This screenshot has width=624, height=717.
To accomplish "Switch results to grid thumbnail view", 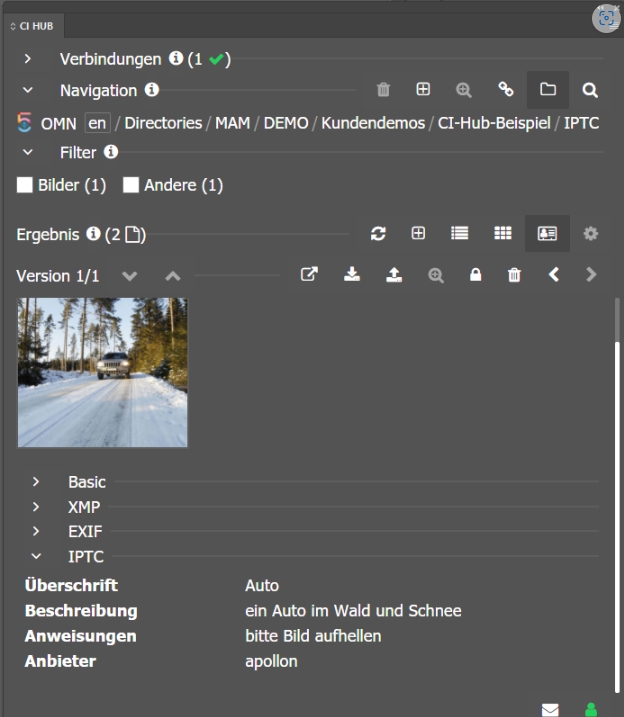I will coord(502,233).
